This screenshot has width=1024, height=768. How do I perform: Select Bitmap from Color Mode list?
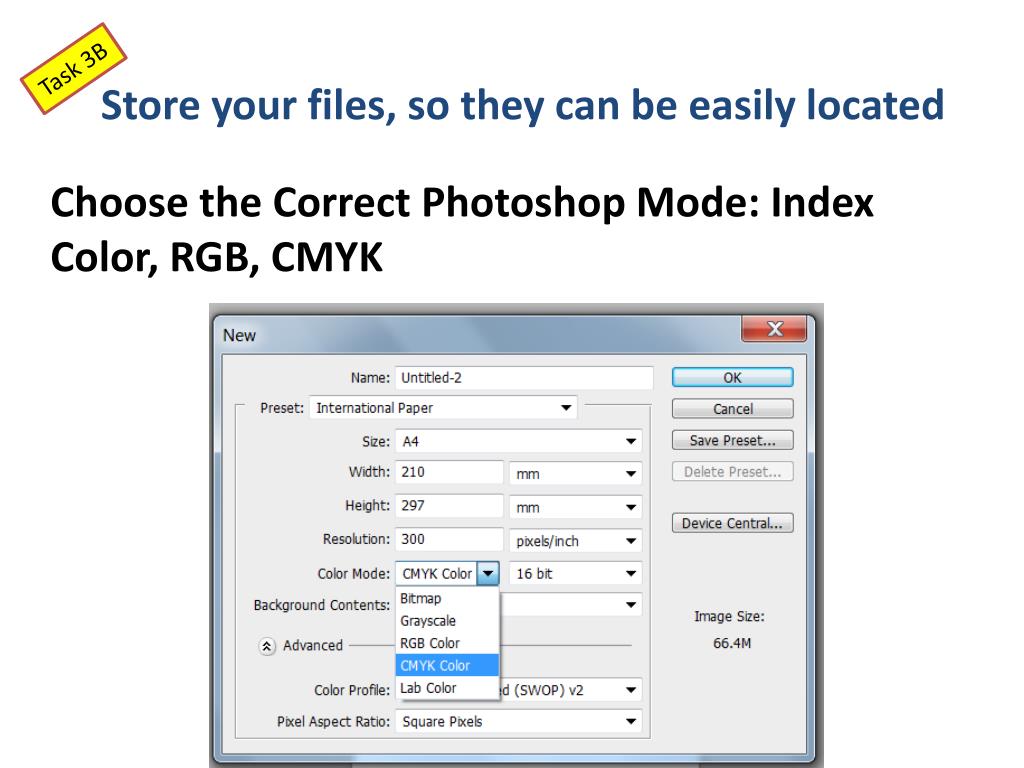pos(447,598)
